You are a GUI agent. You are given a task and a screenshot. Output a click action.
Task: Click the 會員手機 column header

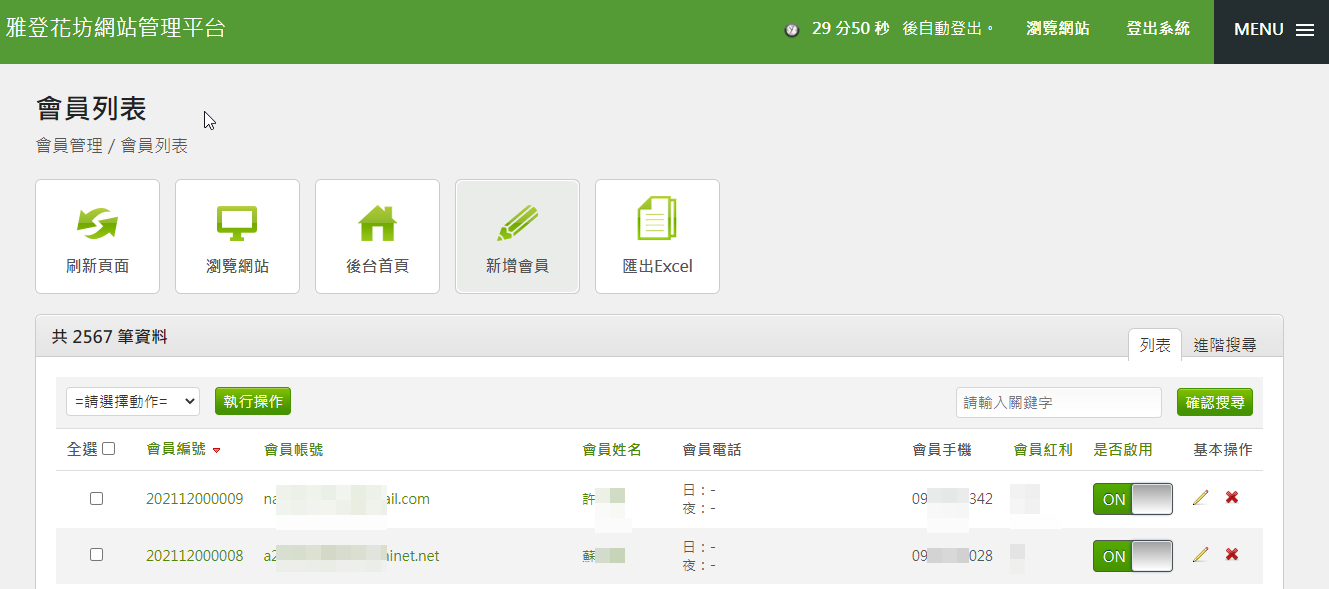(x=942, y=450)
